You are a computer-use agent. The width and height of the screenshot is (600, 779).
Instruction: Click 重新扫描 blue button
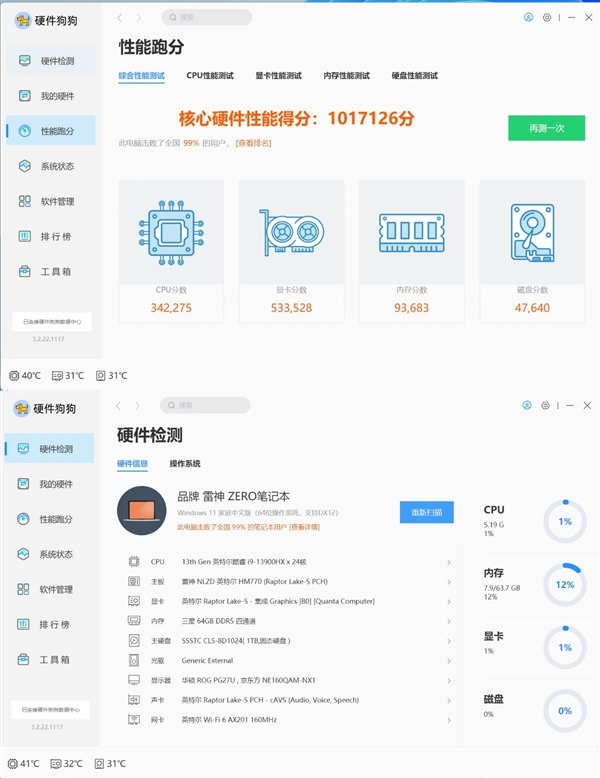pyautogui.click(x=427, y=512)
